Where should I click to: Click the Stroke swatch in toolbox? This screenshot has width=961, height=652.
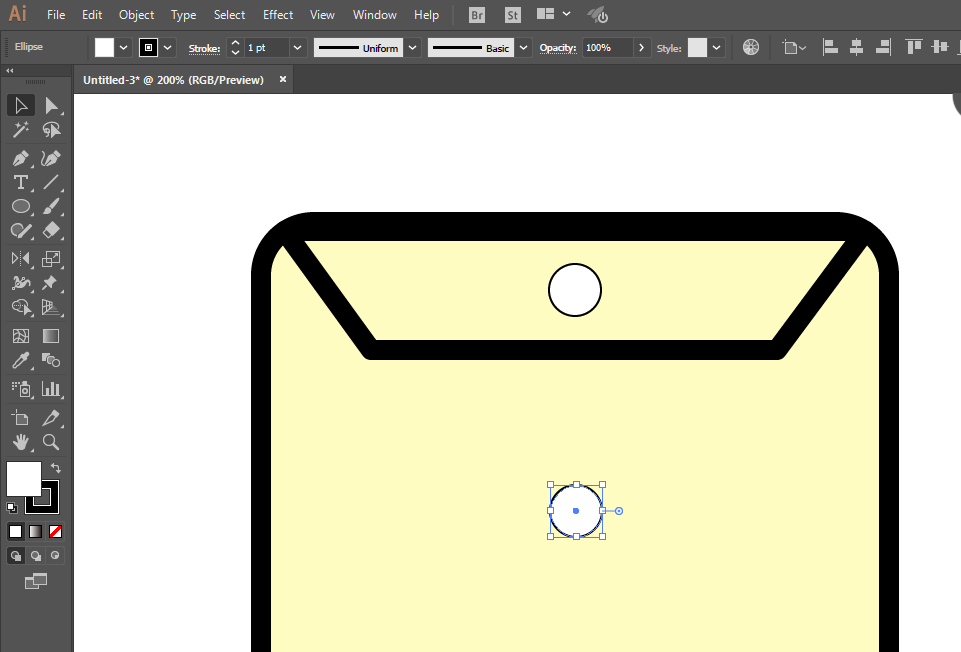click(50, 504)
